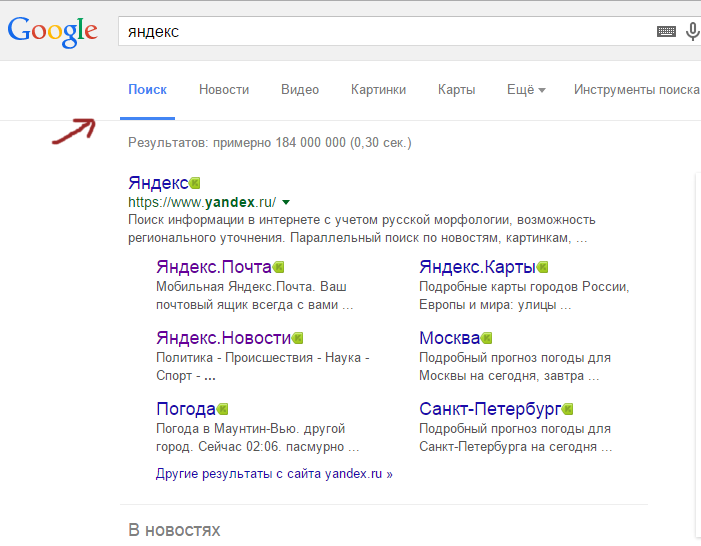Click green badge beside Погода link

pyautogui.click(x=223, y=409)
